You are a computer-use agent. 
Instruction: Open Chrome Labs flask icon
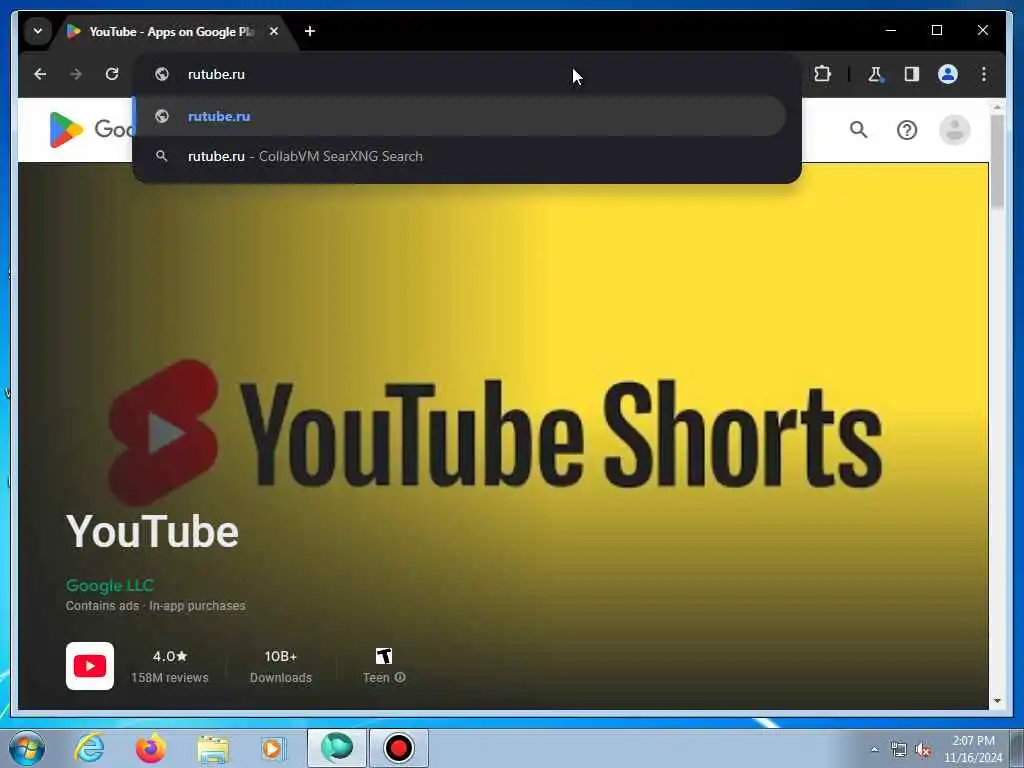click(x=875, y=74)
